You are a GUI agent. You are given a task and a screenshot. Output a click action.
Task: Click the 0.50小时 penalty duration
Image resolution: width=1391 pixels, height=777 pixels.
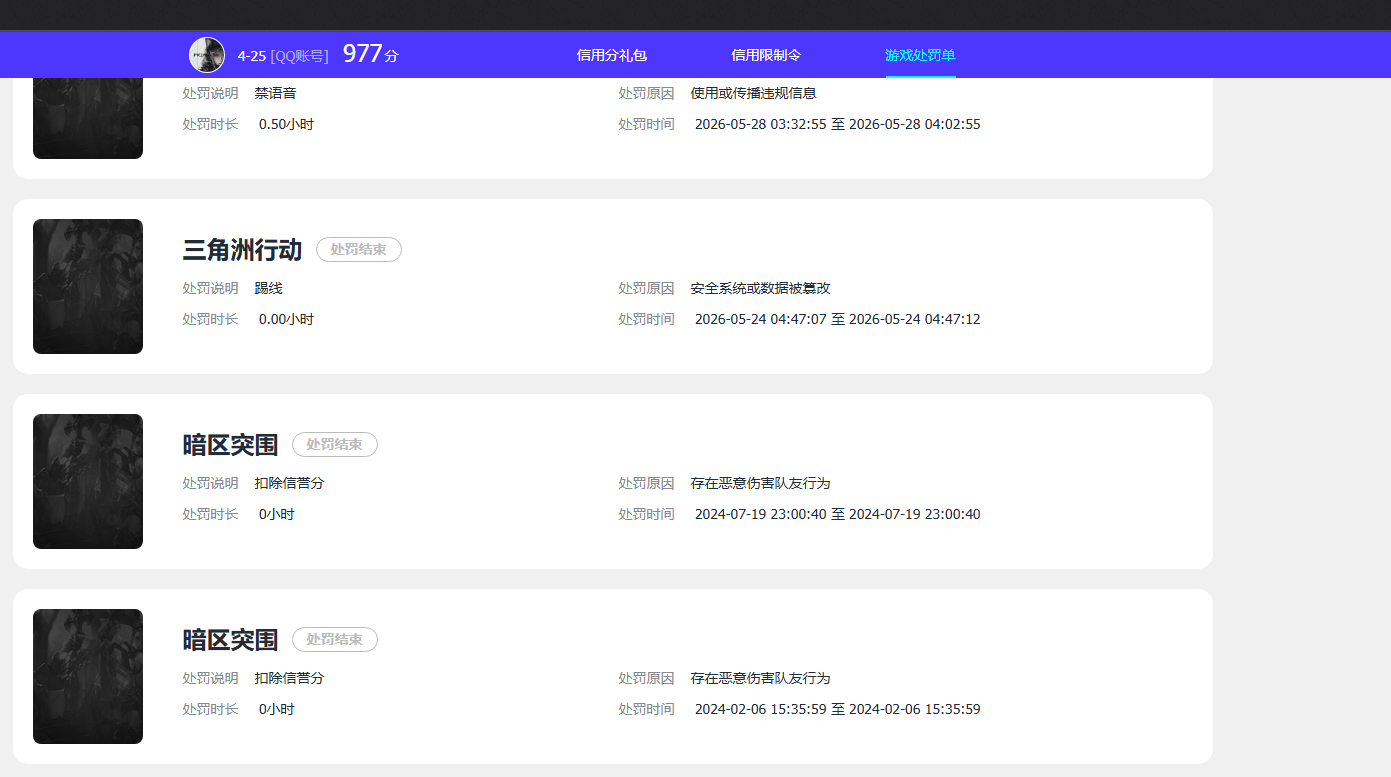286,124
